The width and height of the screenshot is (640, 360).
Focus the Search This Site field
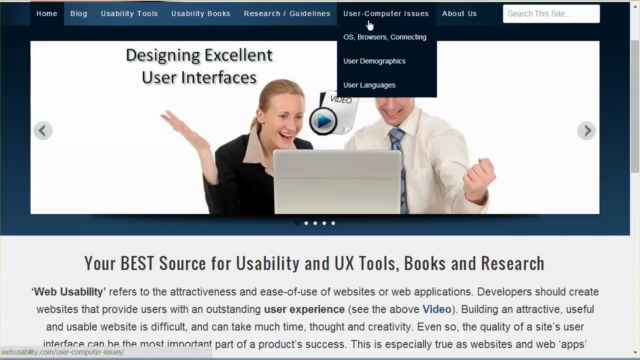551,14
